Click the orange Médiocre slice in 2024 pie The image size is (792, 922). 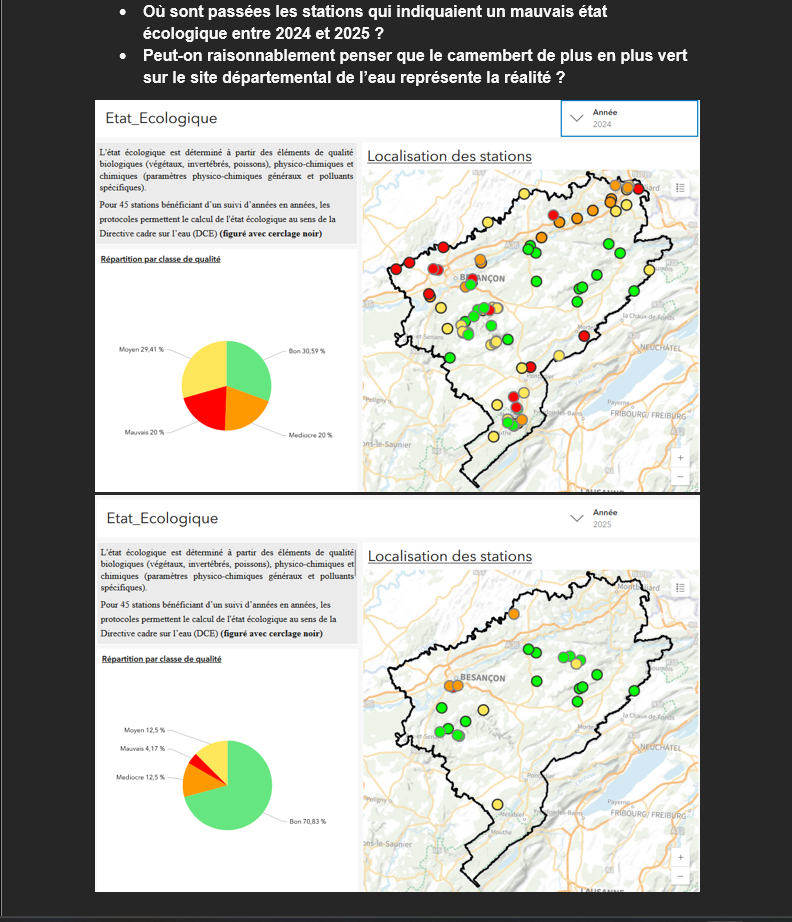pyautogui.click(x=244, y=407)
